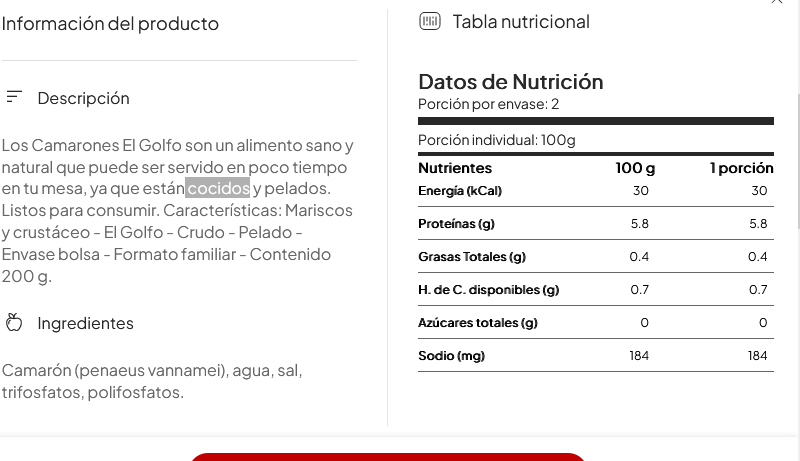Click the Ingredientes section heading
Screen dimensions: 800x461
[x=86, y=323]
